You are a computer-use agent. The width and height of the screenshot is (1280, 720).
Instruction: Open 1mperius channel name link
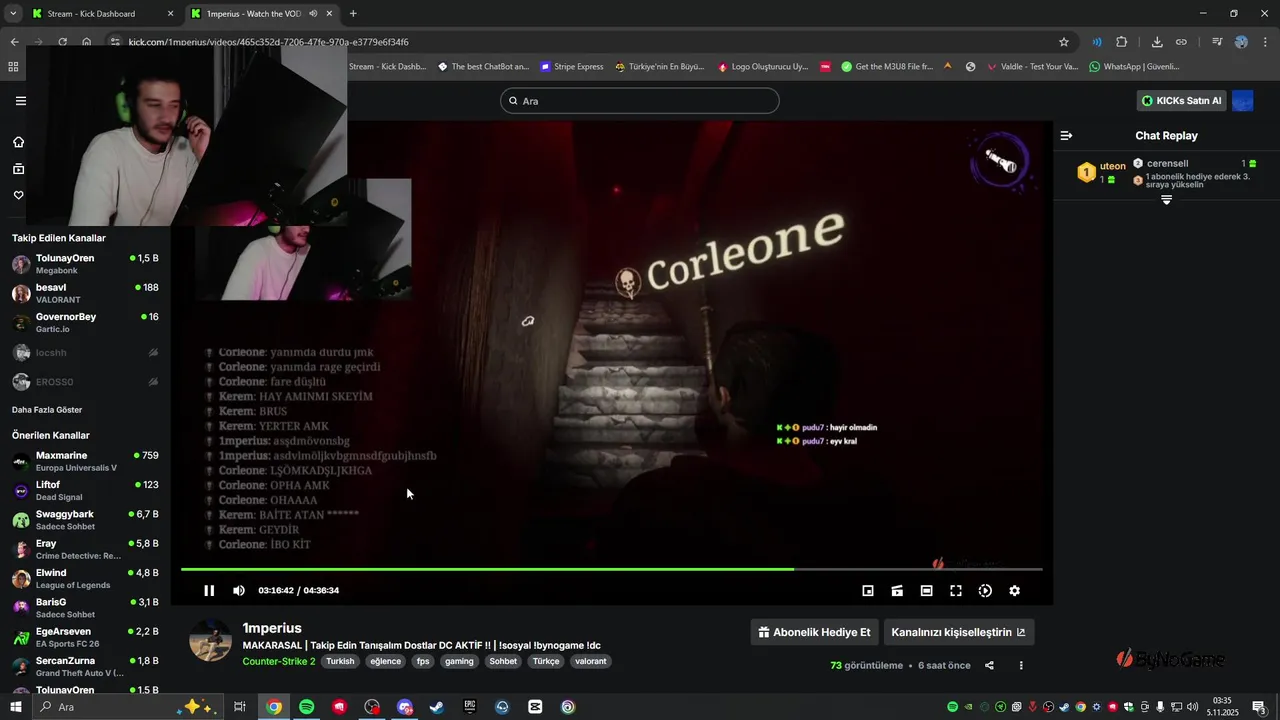pos(272,628)
